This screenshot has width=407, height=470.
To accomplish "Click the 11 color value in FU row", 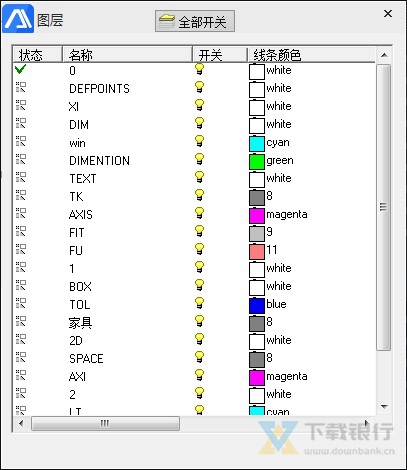I will (272, 250).
